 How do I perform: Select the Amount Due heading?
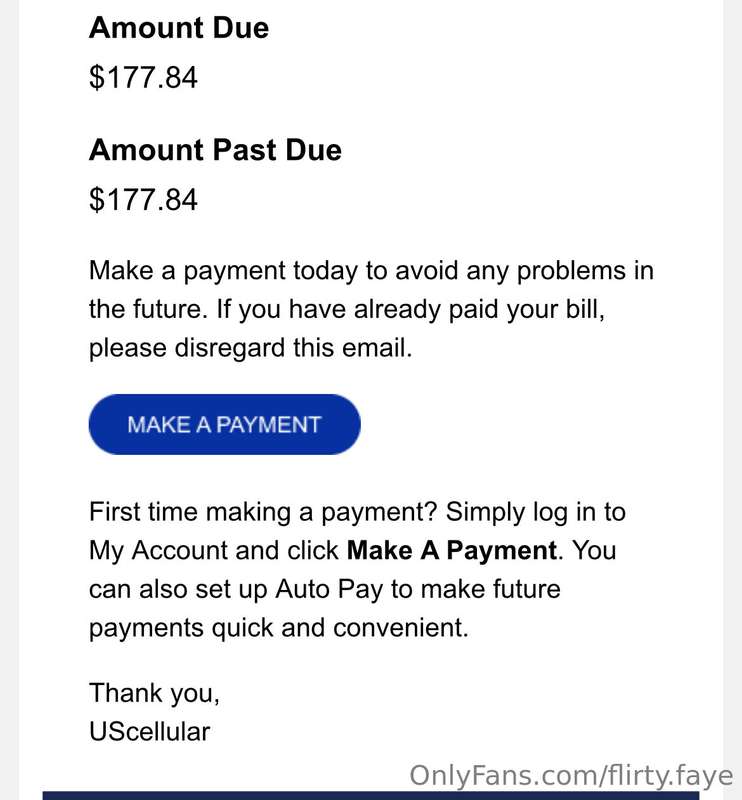pyautogui.click(x=179, y=28)
